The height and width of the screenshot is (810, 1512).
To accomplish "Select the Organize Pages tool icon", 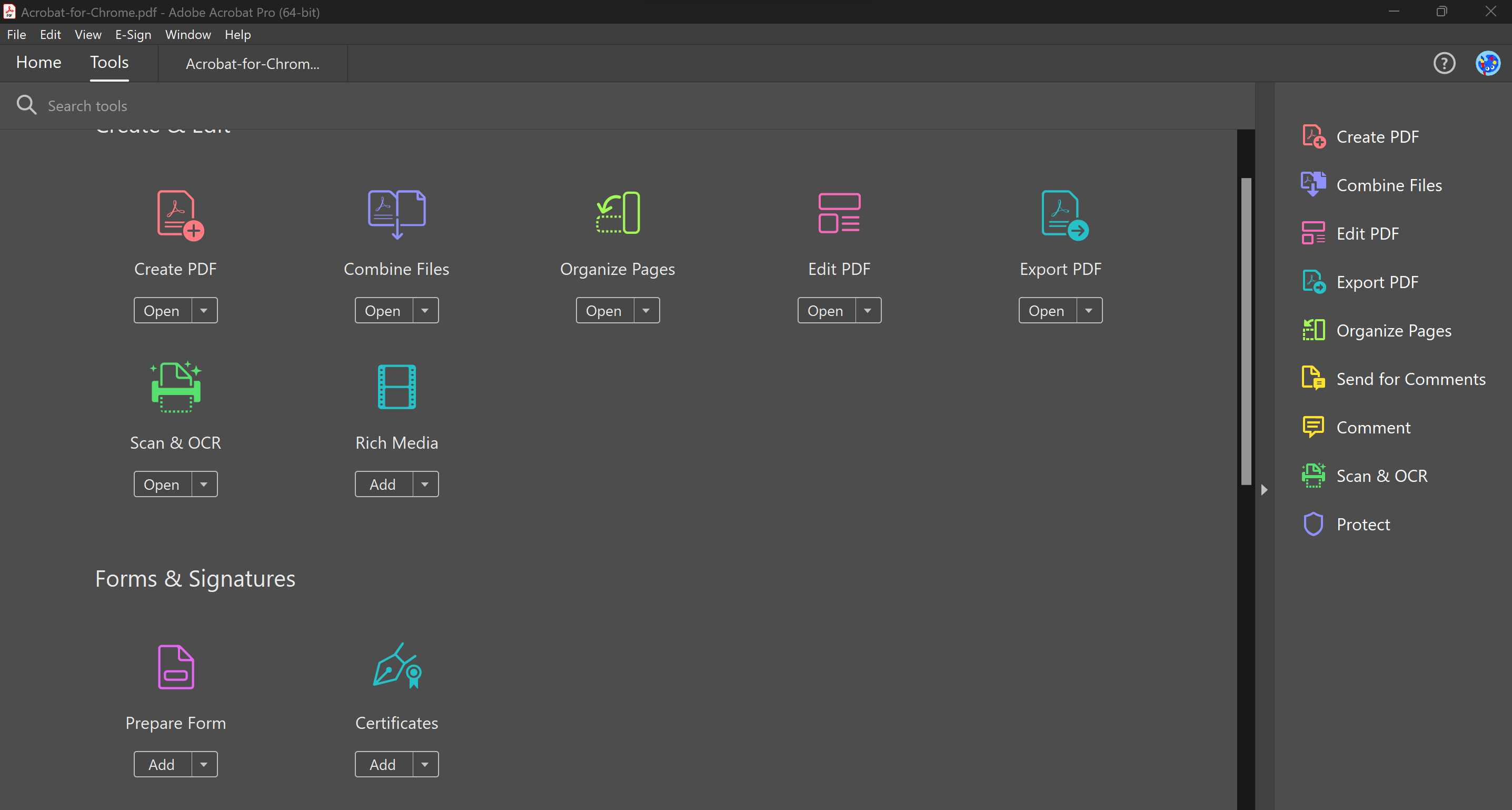I will pos(618,214).
